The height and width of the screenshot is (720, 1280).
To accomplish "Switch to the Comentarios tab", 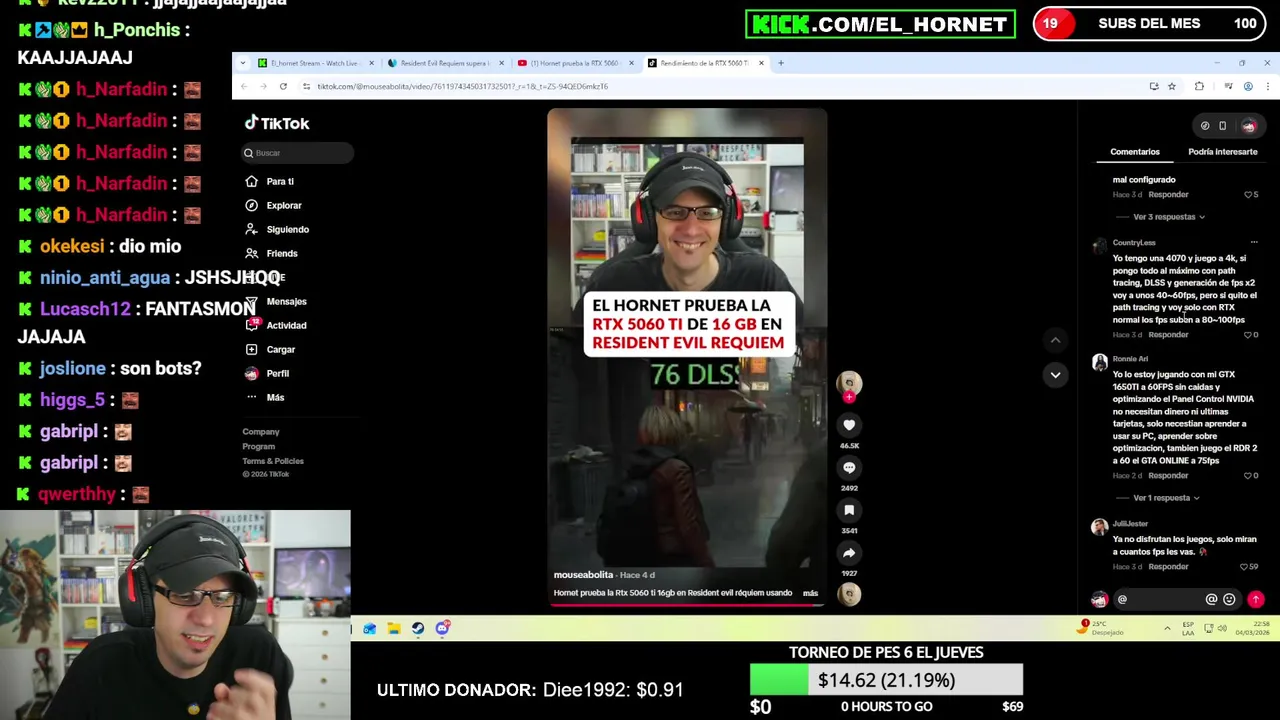I will (x=1134, y=152).
